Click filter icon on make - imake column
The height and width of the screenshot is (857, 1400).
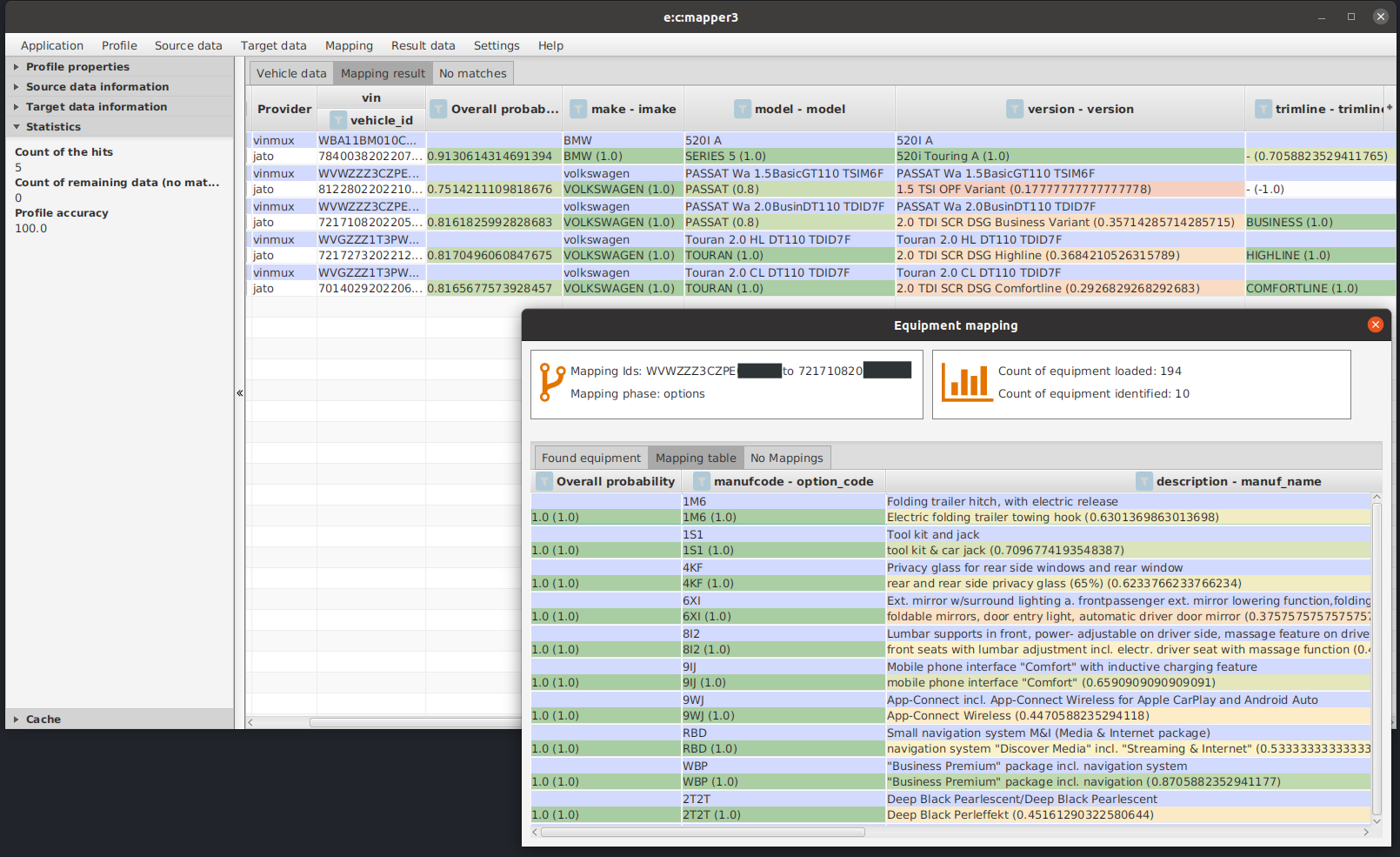click(x=578, y=109)
